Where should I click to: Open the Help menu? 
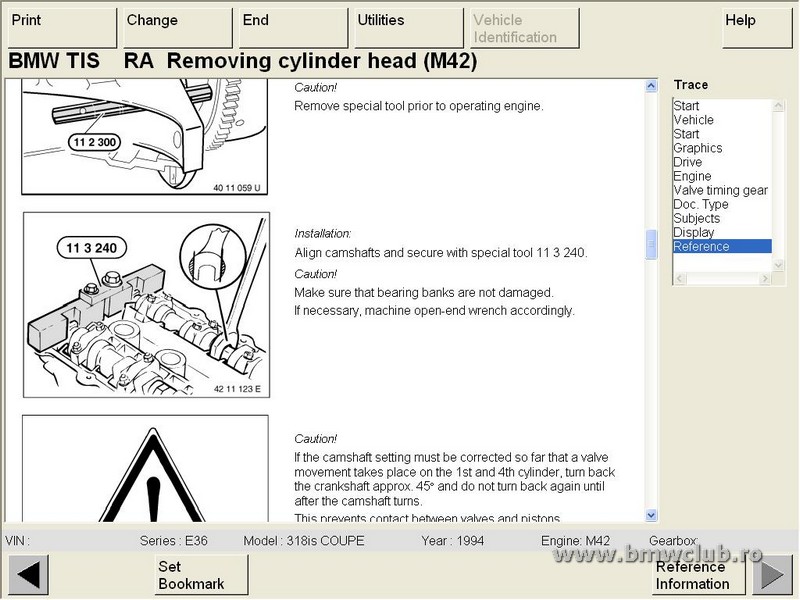[x=757, y=28]
